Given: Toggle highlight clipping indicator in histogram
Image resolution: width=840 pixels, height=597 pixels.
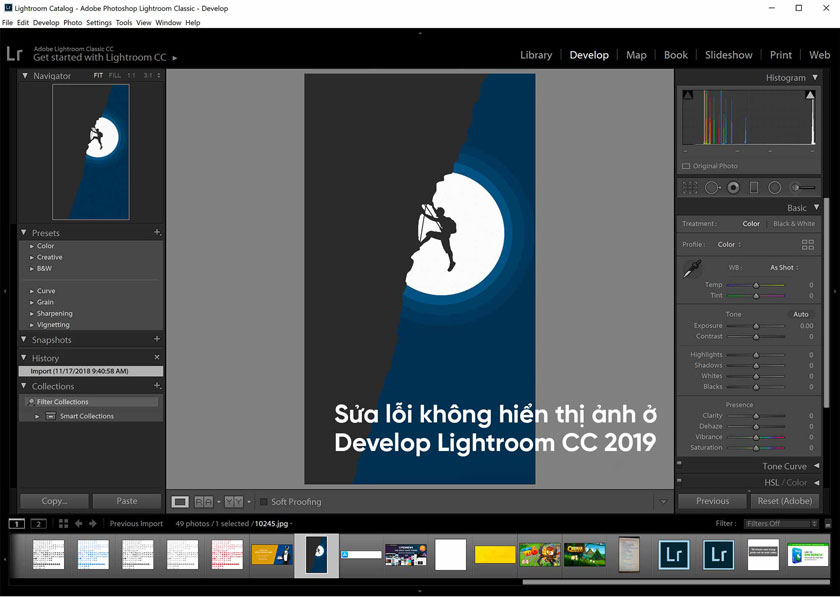Looking at the screenshot, I should pyautogui.click(x=810, y=95).
